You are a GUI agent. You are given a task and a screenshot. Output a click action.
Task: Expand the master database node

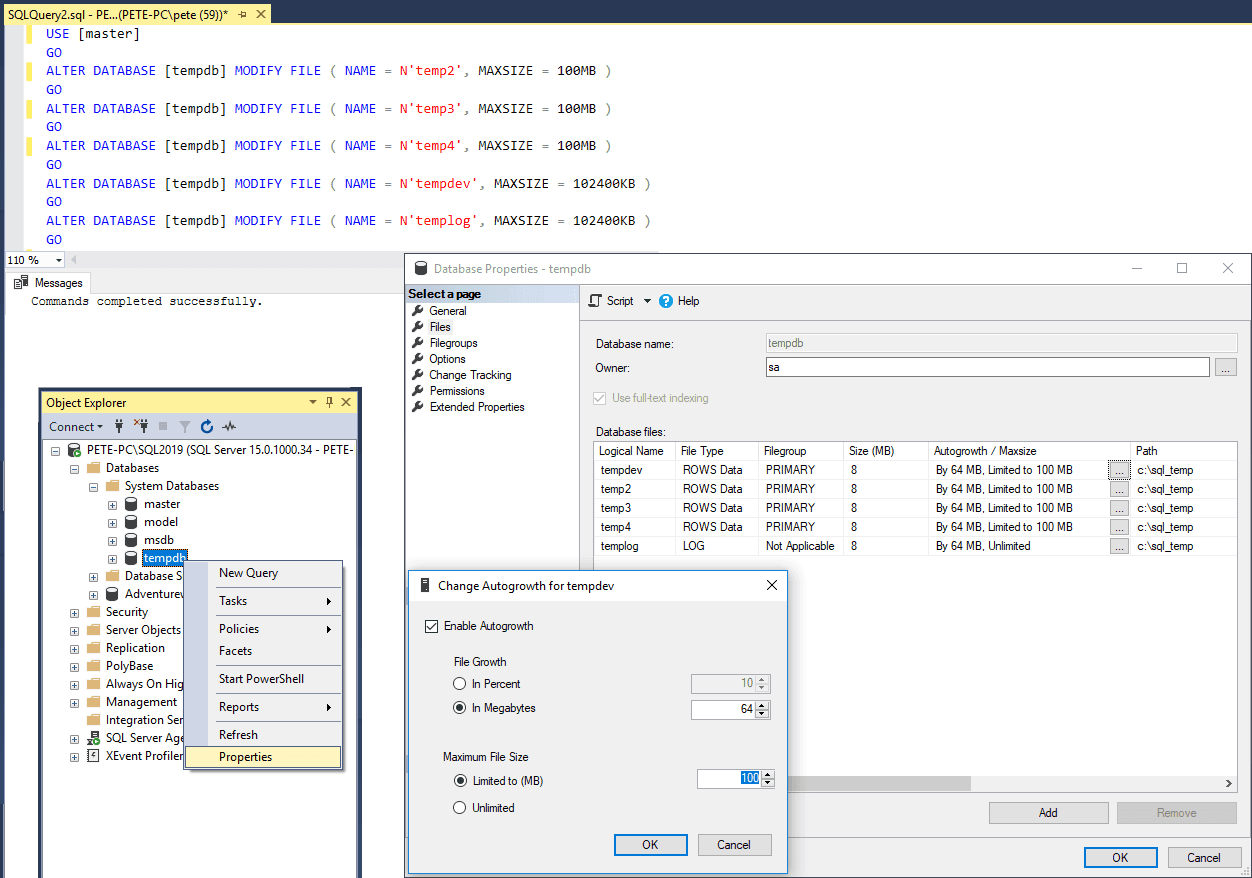pos(111,503)
